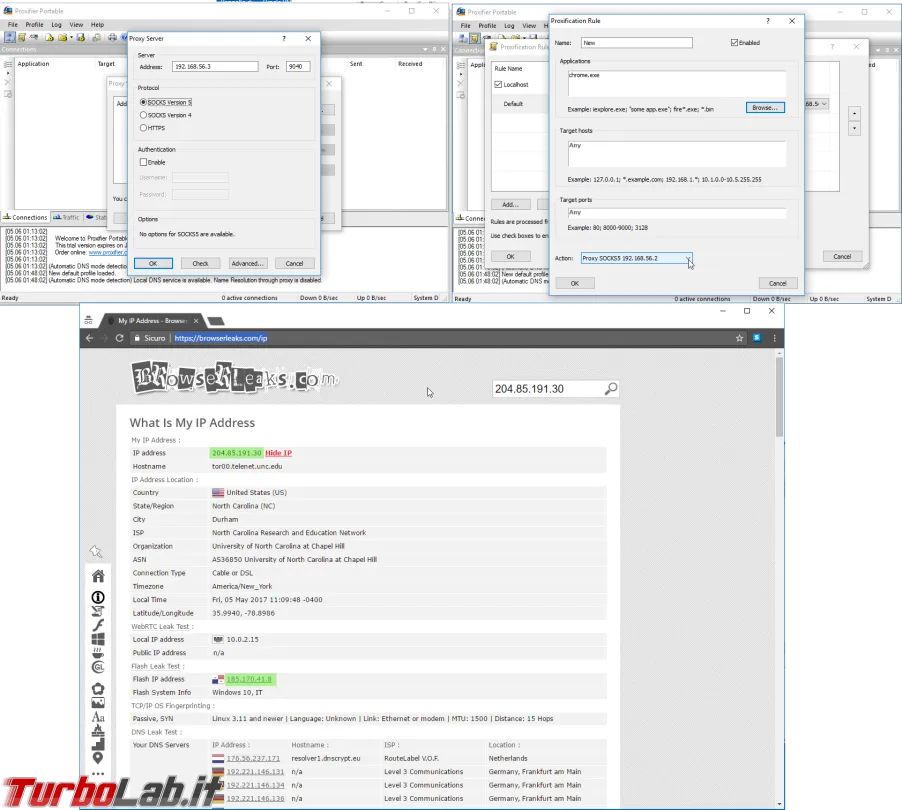
Task: Switch to Traffic tab in left Proxifier
Action: (x=67, y=217)
